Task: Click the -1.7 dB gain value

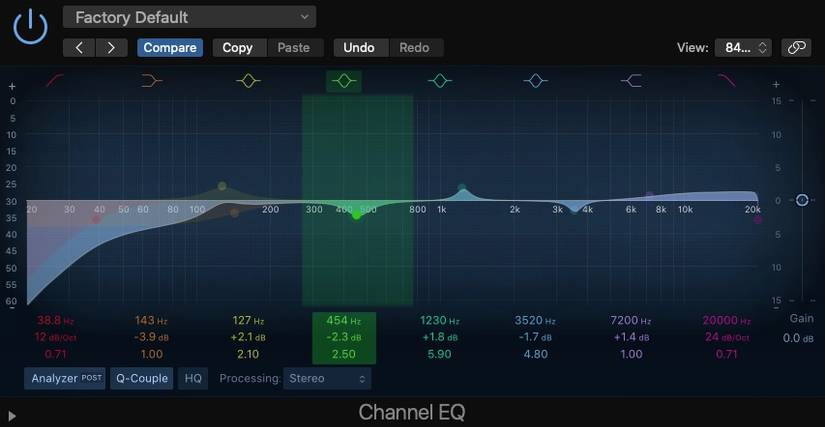Action: pos(536,337)
